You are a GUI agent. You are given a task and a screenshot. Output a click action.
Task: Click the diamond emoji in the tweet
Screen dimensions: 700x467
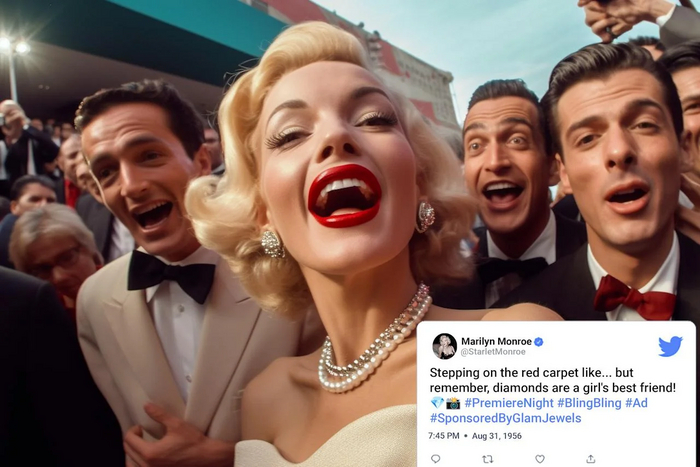click(x=437, y=403)
